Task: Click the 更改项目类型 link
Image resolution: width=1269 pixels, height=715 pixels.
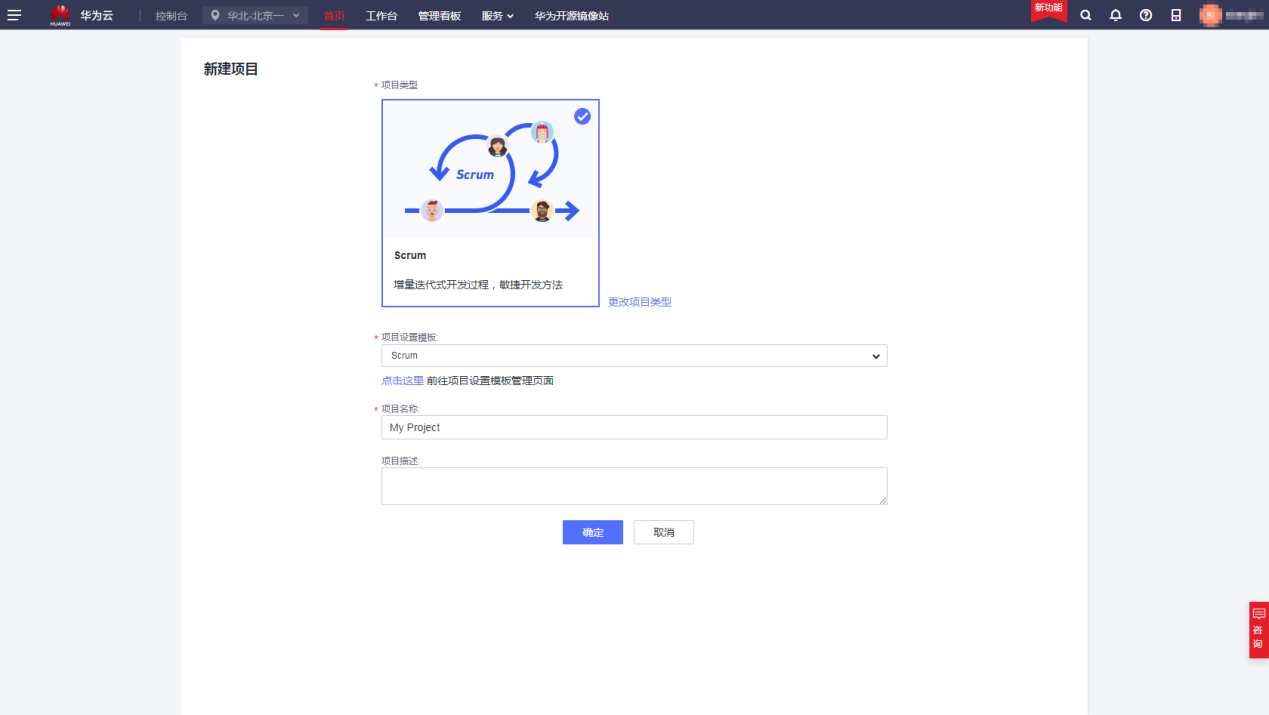Action: coord(640,302)
